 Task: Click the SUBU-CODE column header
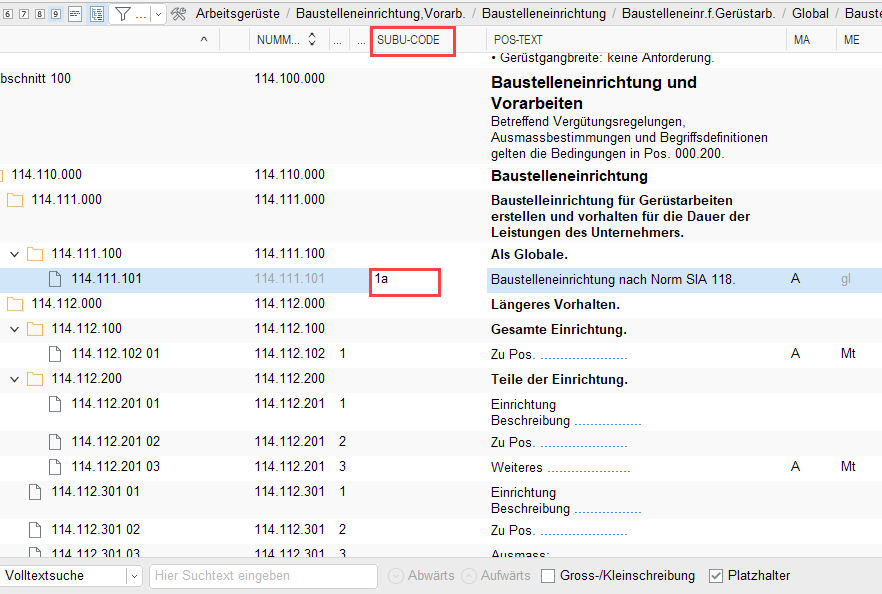pyautogui.click(x=408, y=40)
